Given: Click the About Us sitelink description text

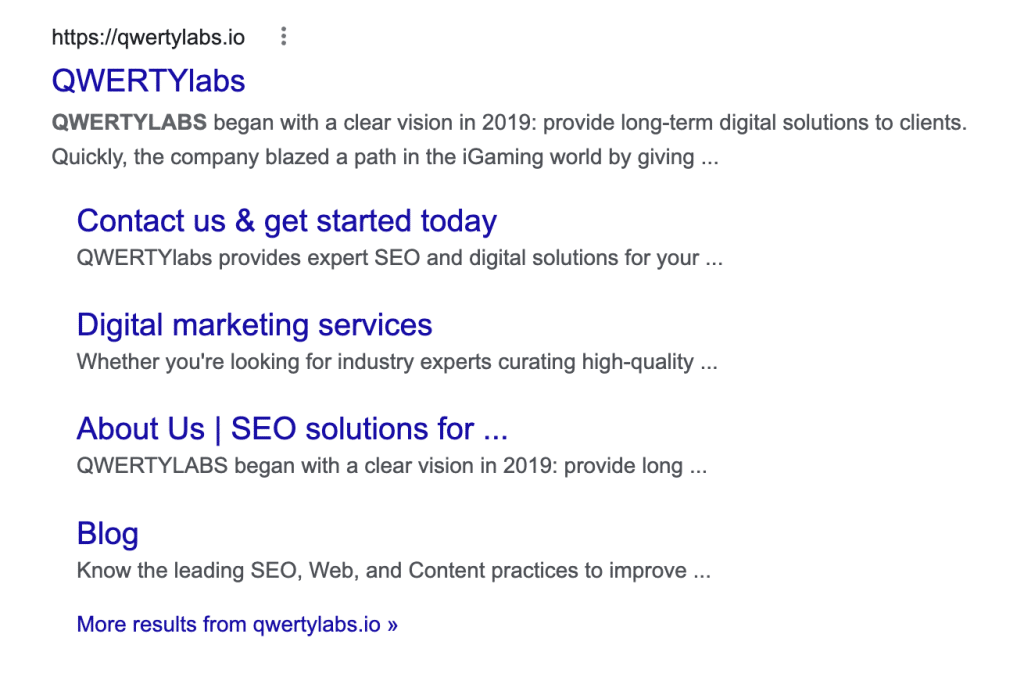Looking at the screenshot, I should 391,465.
